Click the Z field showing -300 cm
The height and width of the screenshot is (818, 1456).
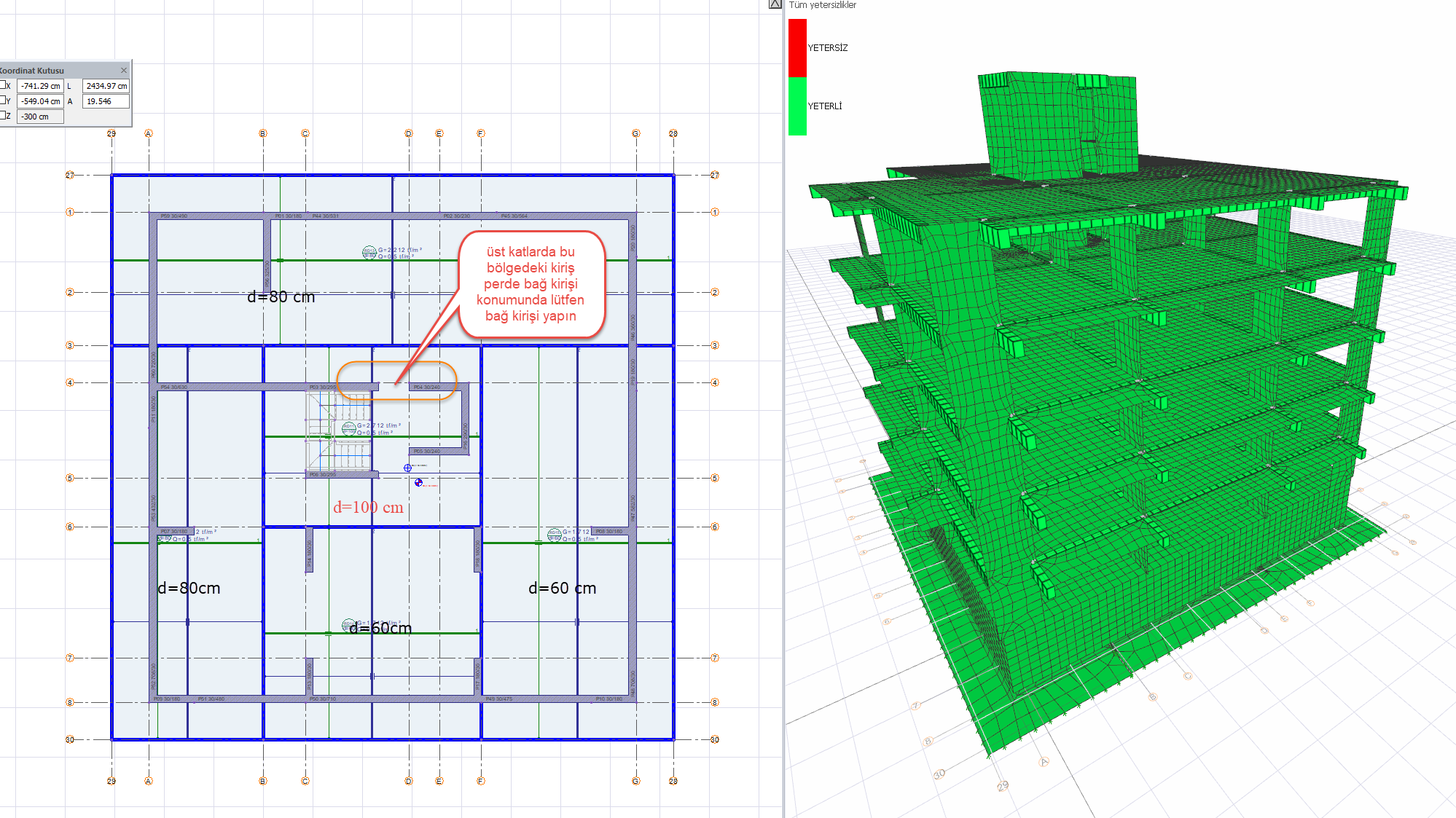(x=40, y=117)
